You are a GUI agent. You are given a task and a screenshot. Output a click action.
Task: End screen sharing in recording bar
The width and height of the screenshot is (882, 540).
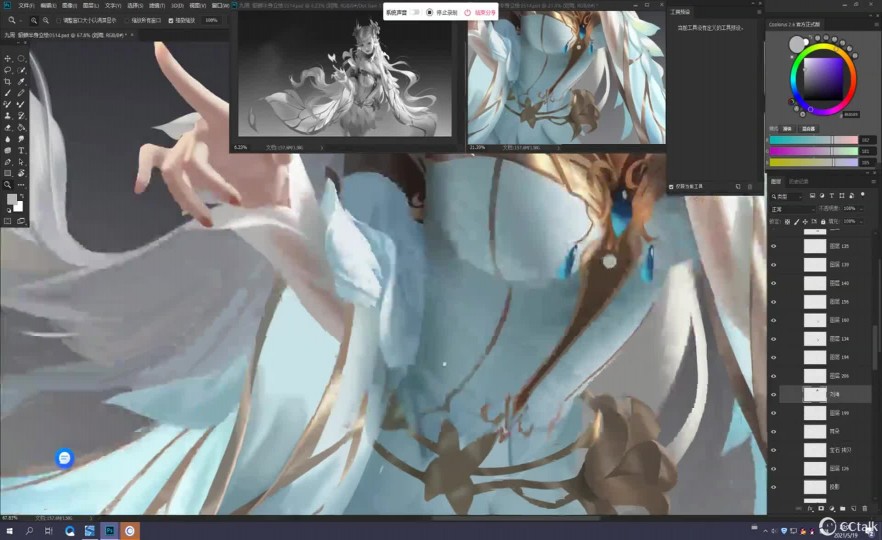pyautogui.click(x=480, y=12)
